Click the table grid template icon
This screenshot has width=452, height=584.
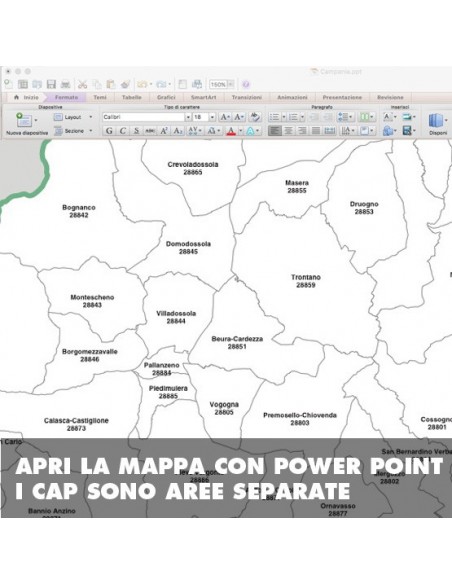pyautogui.click(x=23, y=84)
